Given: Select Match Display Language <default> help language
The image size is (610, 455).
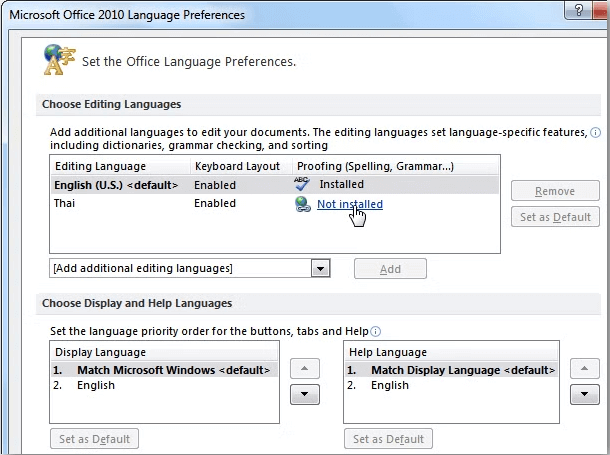Looking at the screenshot, I should [x=451, y=370].
